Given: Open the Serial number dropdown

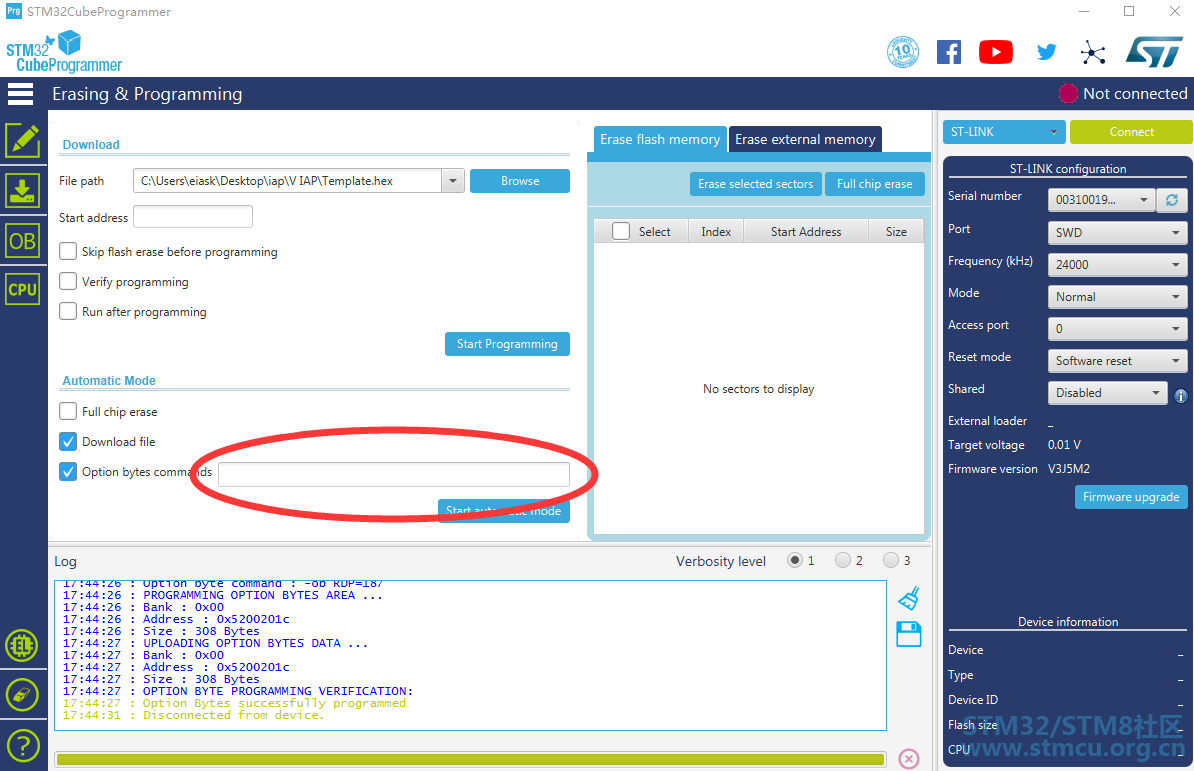Looking at the screenshot, I should point(1102,199).
